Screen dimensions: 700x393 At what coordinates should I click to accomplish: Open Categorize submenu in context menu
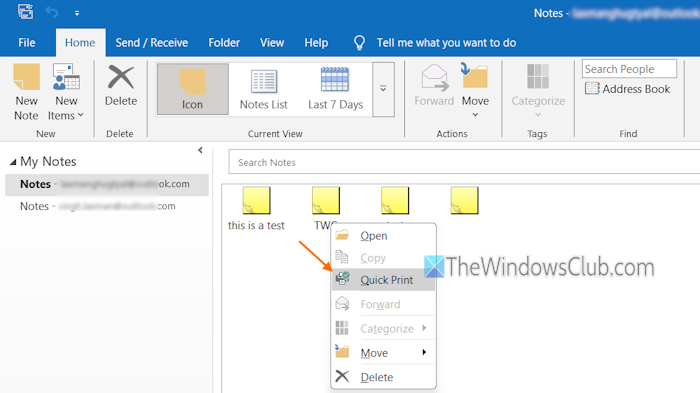[x=383, y=329]
